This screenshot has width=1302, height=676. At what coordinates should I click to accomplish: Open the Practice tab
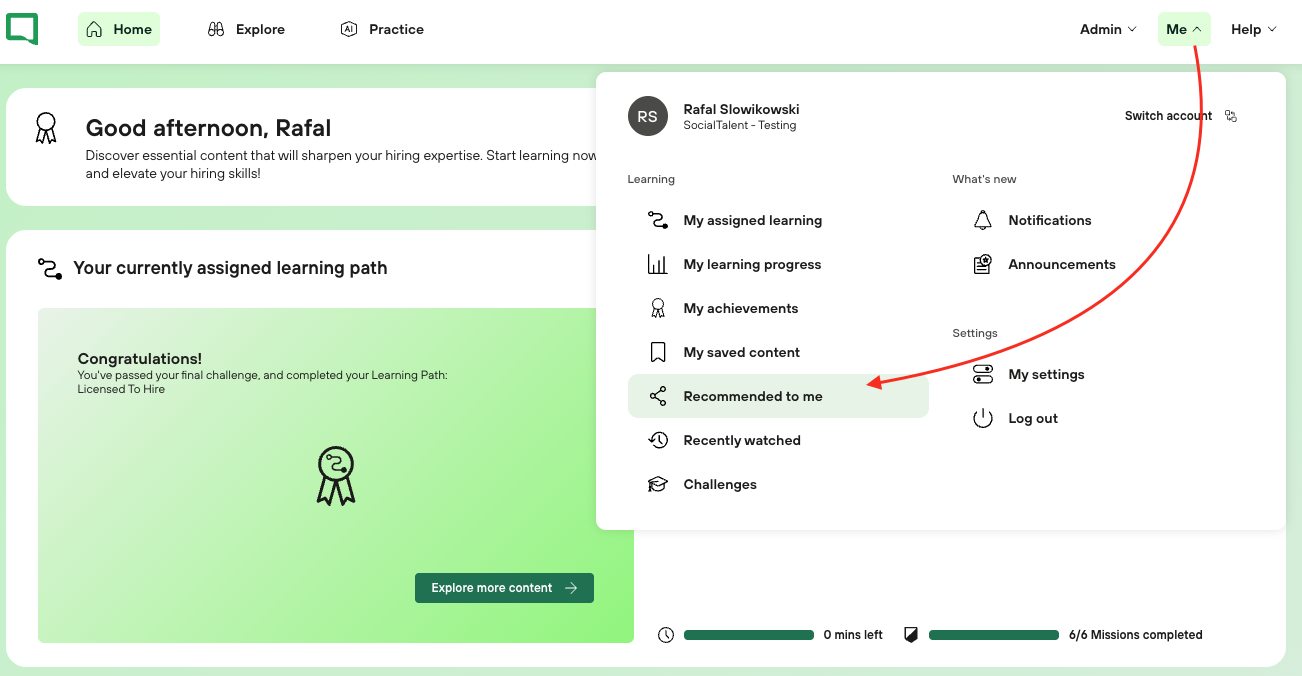point(382,29)
